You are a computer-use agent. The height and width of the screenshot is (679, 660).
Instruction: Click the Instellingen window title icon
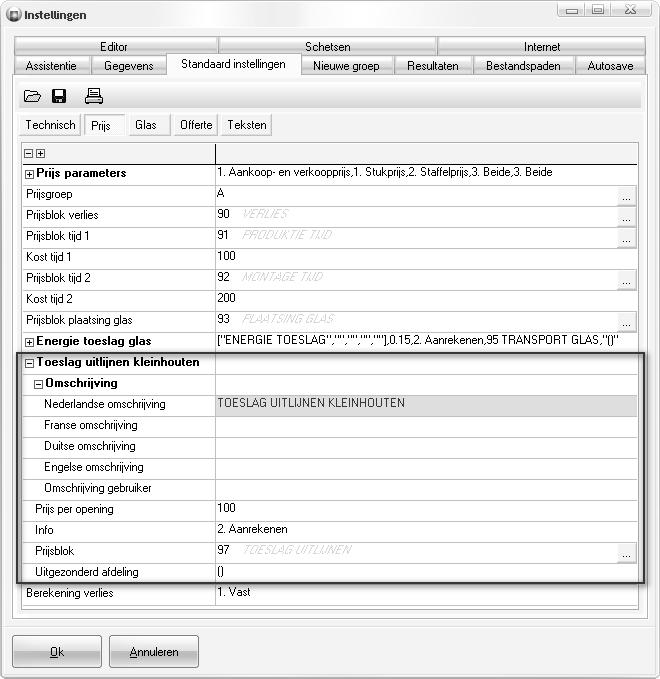click(x=14, y=15)
